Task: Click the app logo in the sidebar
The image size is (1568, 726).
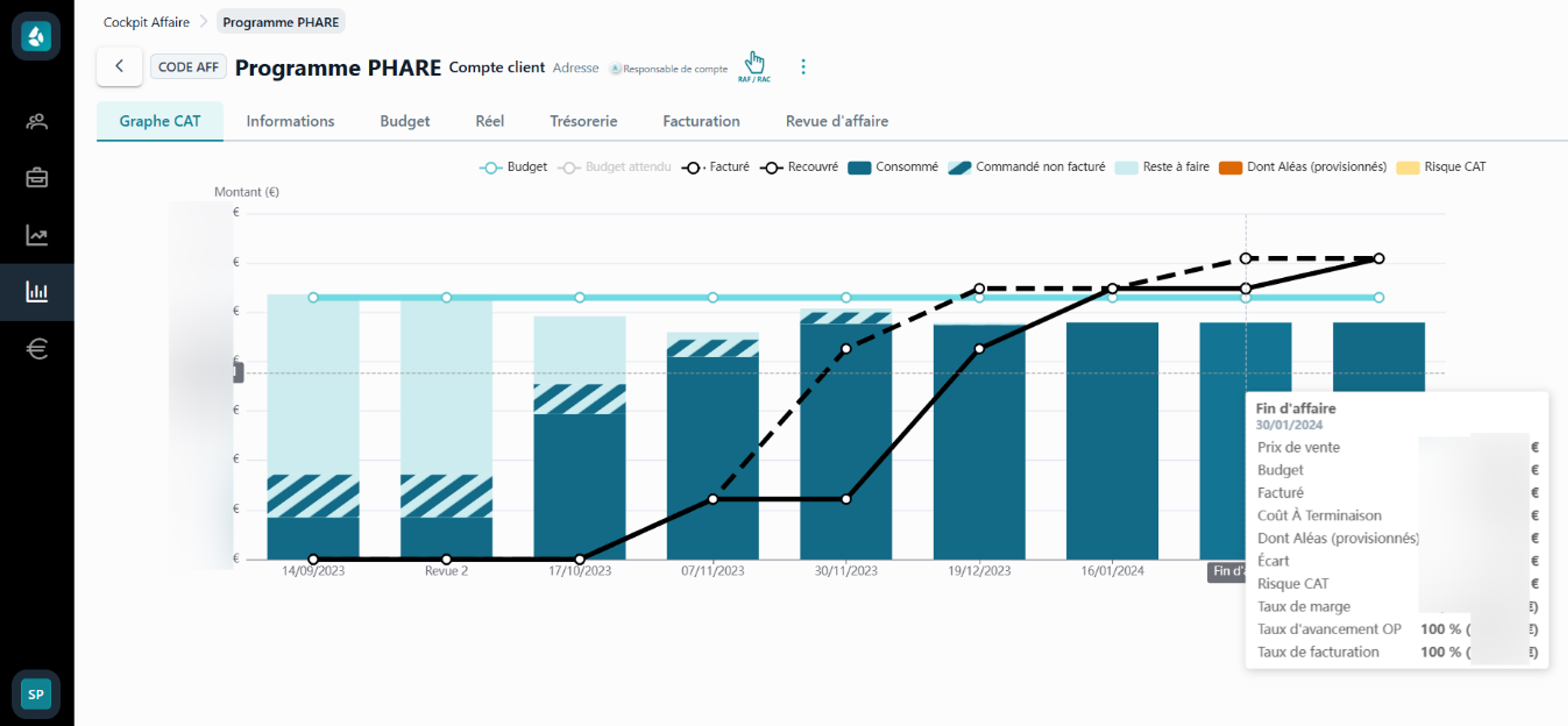Action: pyautogui.click(x=36, y=36)
